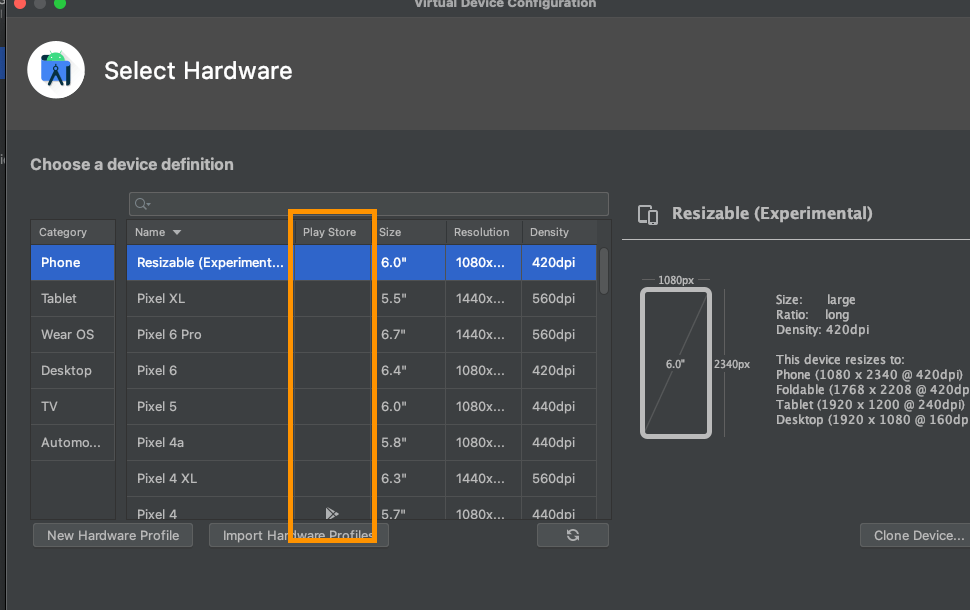Click the 1440x resolution cell for Pixel 6 Pro
Screen dimensions: 970x610
click(x=484, y=334)
